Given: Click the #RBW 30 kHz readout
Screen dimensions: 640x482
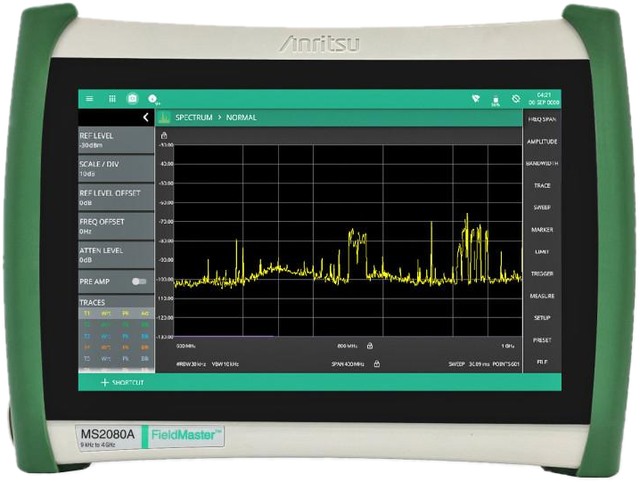Looking at the screenshot, I should (x=191, y=364).
